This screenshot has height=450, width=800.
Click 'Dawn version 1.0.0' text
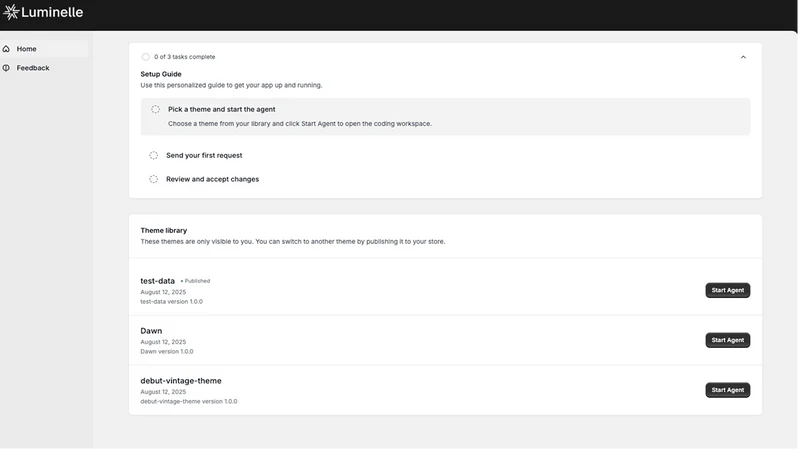(x=167, y=352)
